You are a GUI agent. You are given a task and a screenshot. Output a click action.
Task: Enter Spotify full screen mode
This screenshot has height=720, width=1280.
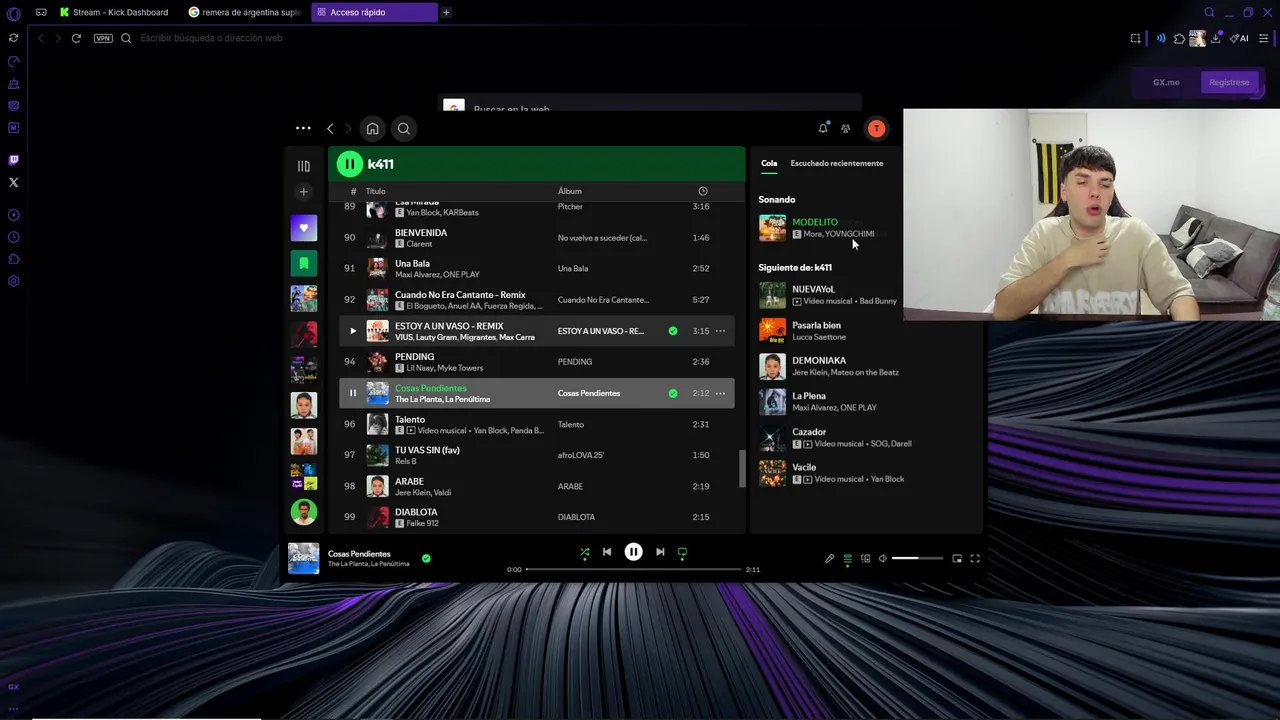pyautogui.click(x=975, y=559)
